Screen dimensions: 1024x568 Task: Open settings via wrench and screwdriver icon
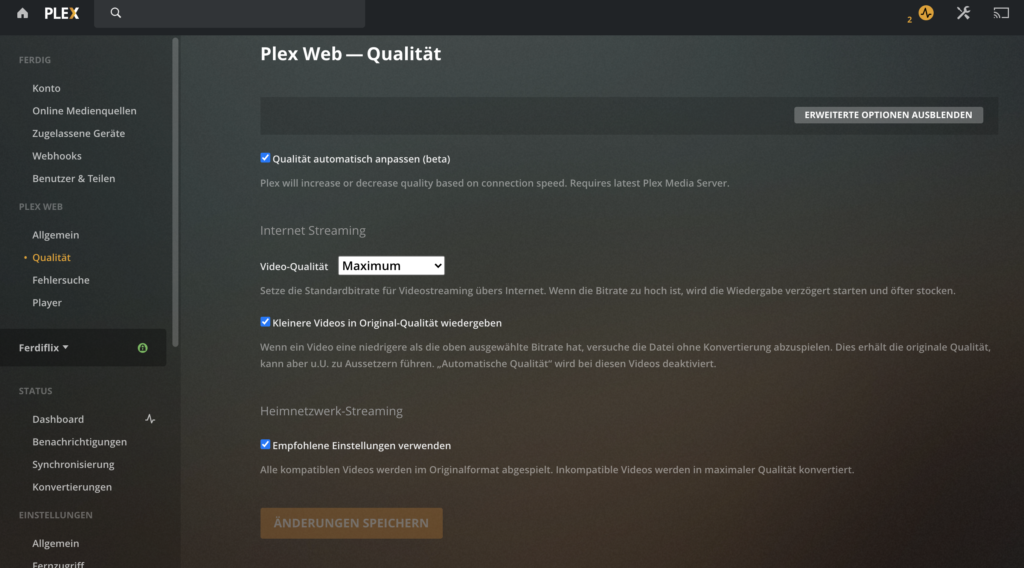(963, 13)
